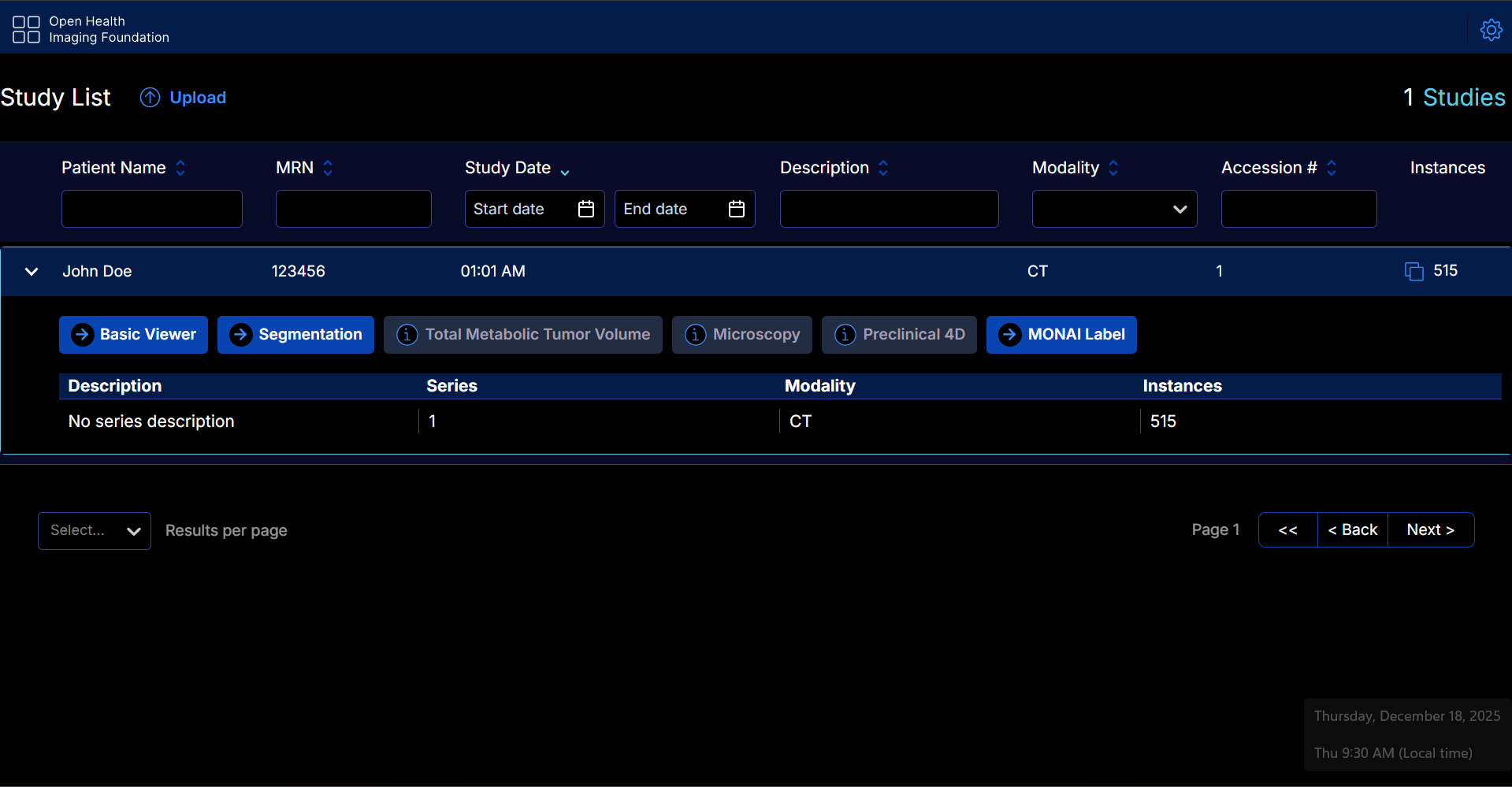The image size is (1512, 787).
Task: Click the Thu 9:30 AM local time
Action: tap(1393, 753)
